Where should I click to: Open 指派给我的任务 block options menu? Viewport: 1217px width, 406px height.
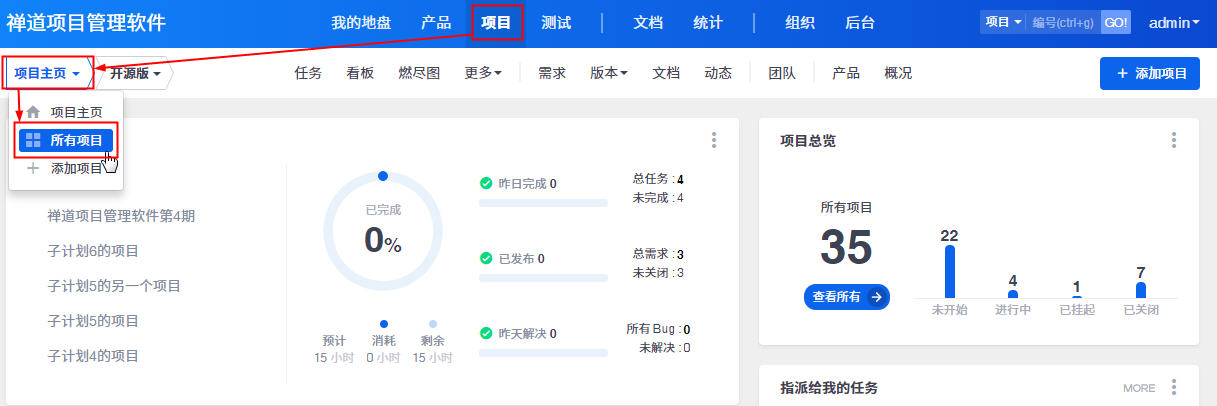(1174, 388)
